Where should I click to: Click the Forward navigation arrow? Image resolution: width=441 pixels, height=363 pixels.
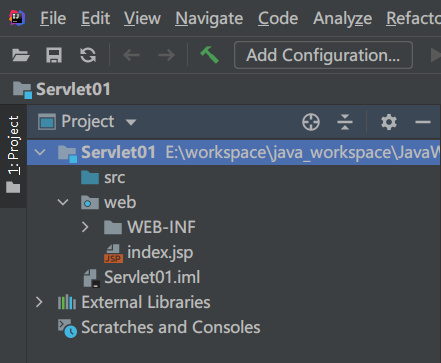tap(166, 55)
